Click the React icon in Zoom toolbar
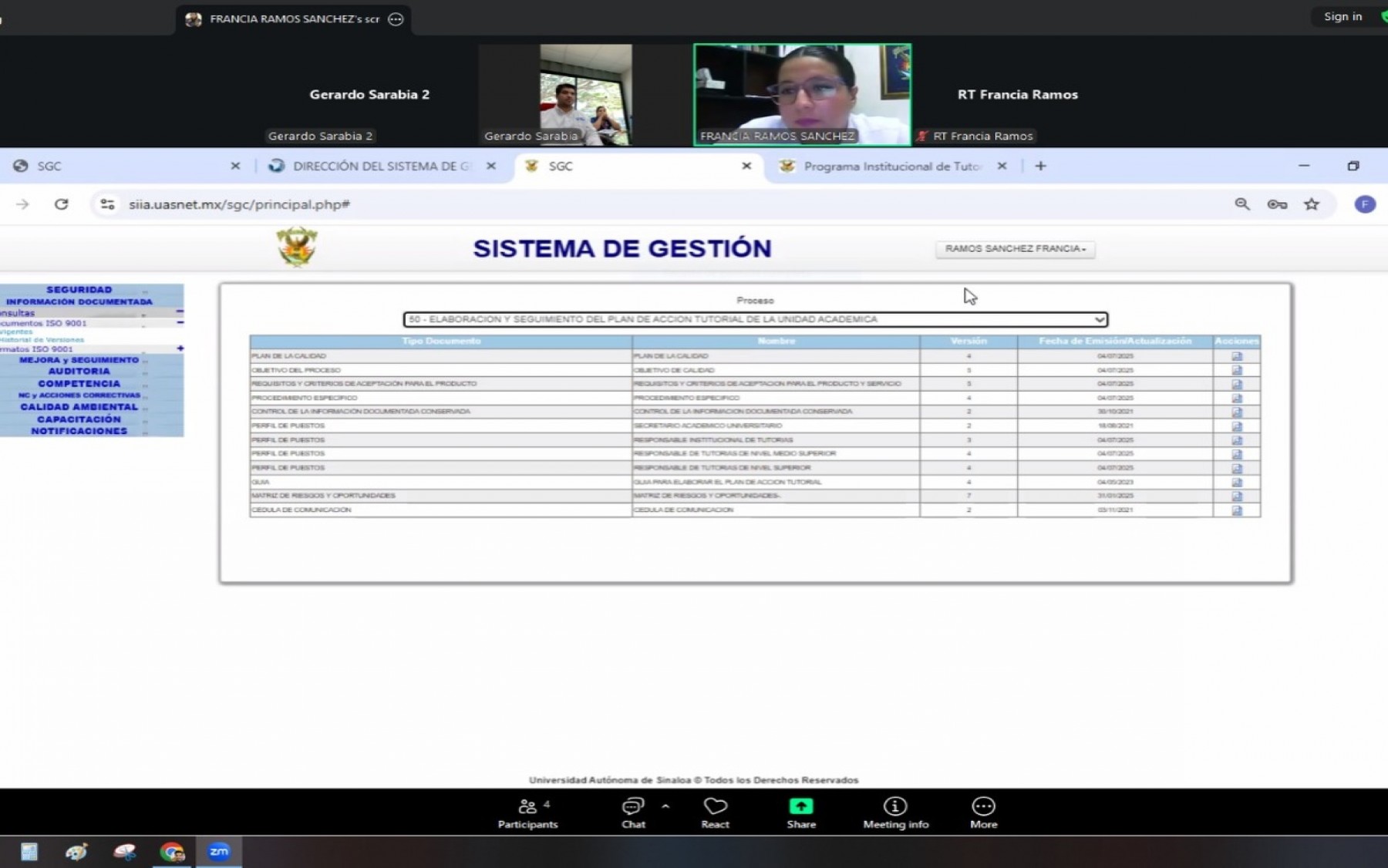The width and height of the screenshot is (1388, 868). 715,806
